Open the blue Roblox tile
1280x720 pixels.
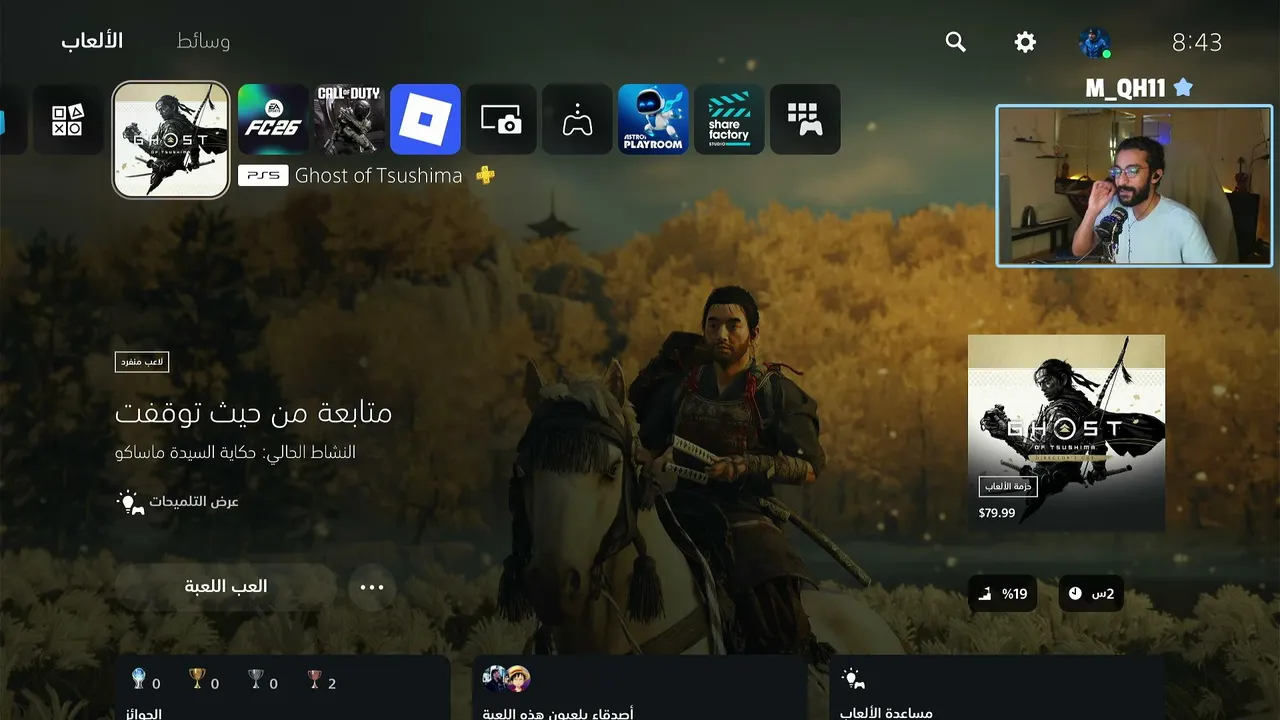[425, 120]
